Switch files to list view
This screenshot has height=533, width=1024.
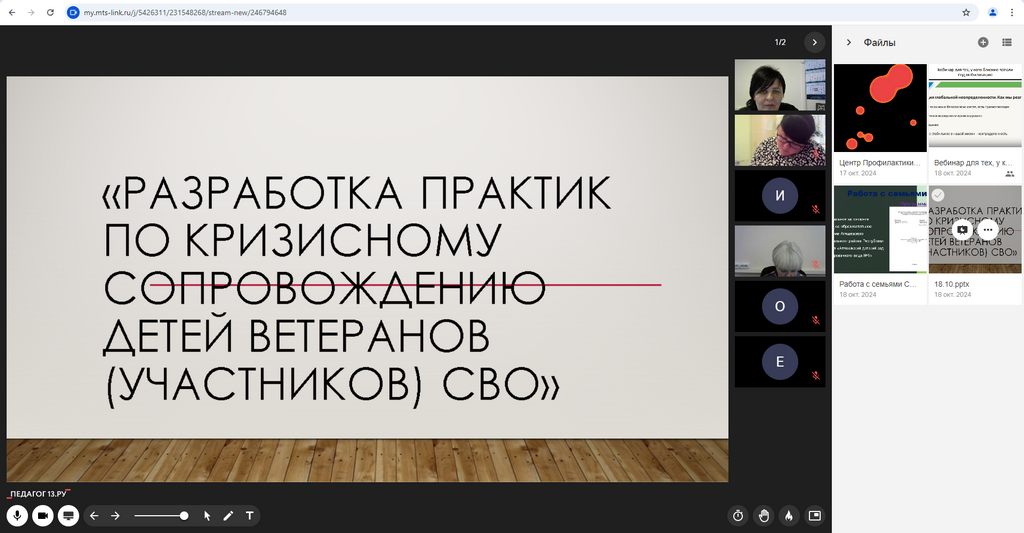click(1007, 42)
